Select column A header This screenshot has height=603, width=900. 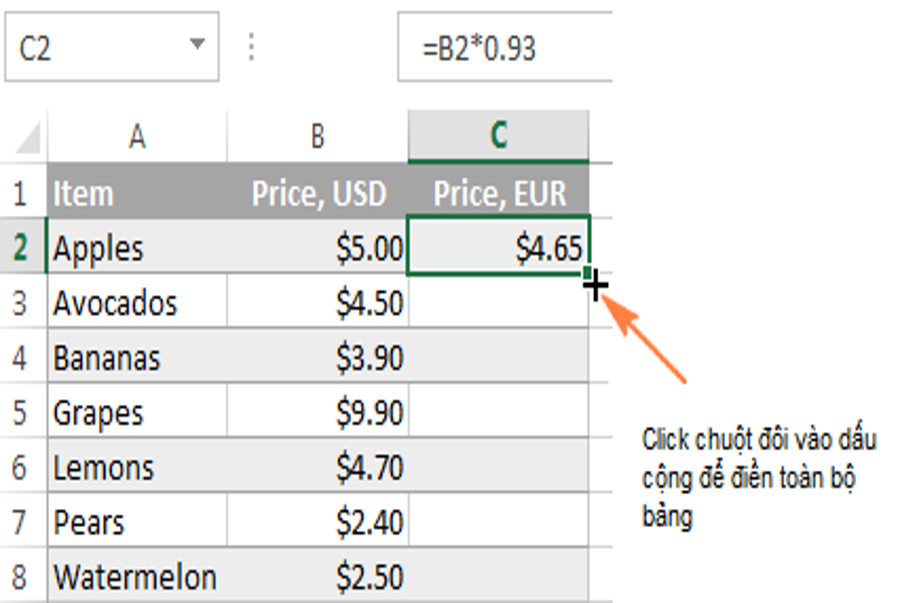point(137,137)
